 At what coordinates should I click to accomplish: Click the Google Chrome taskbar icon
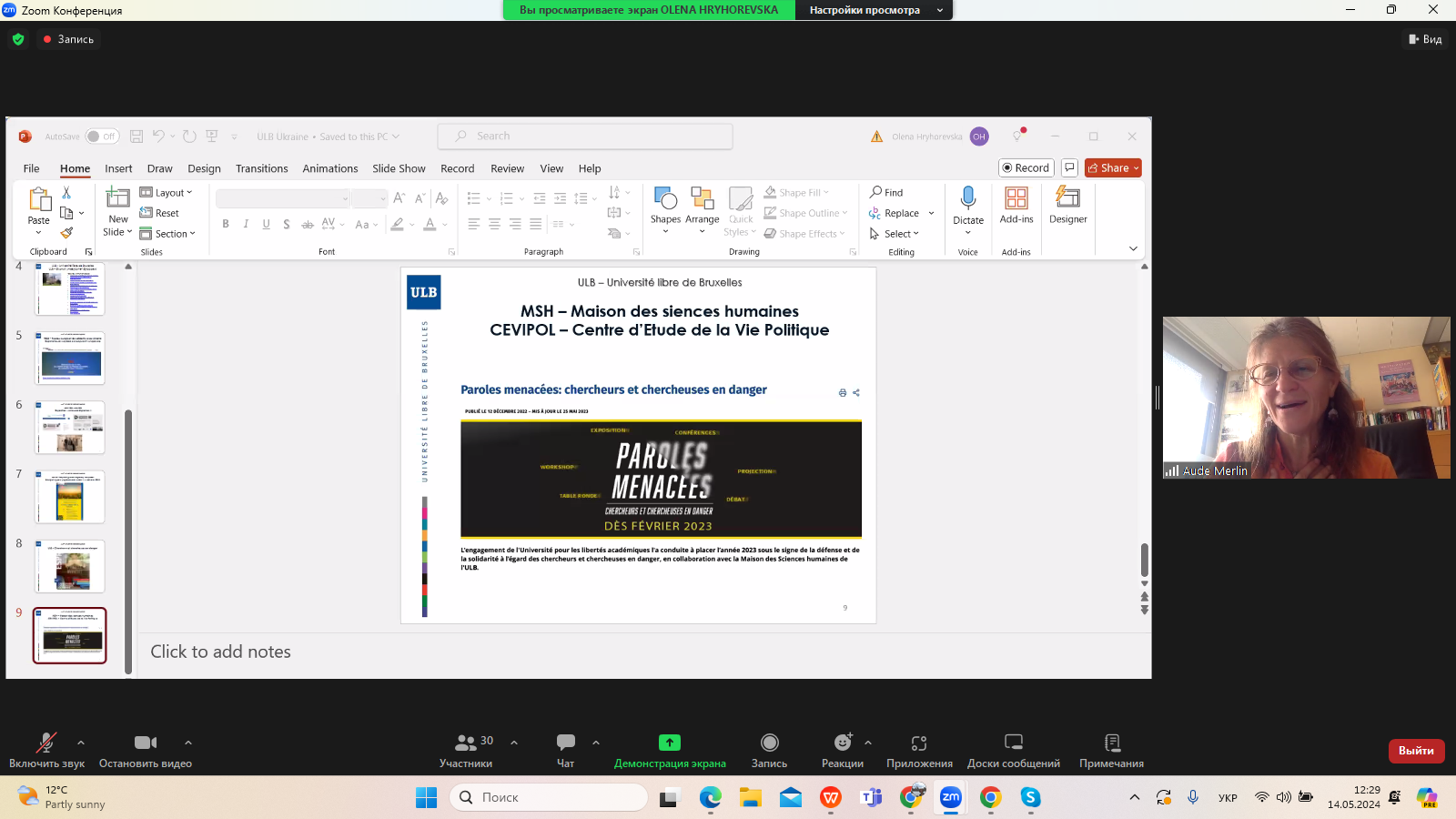(991, 798)
